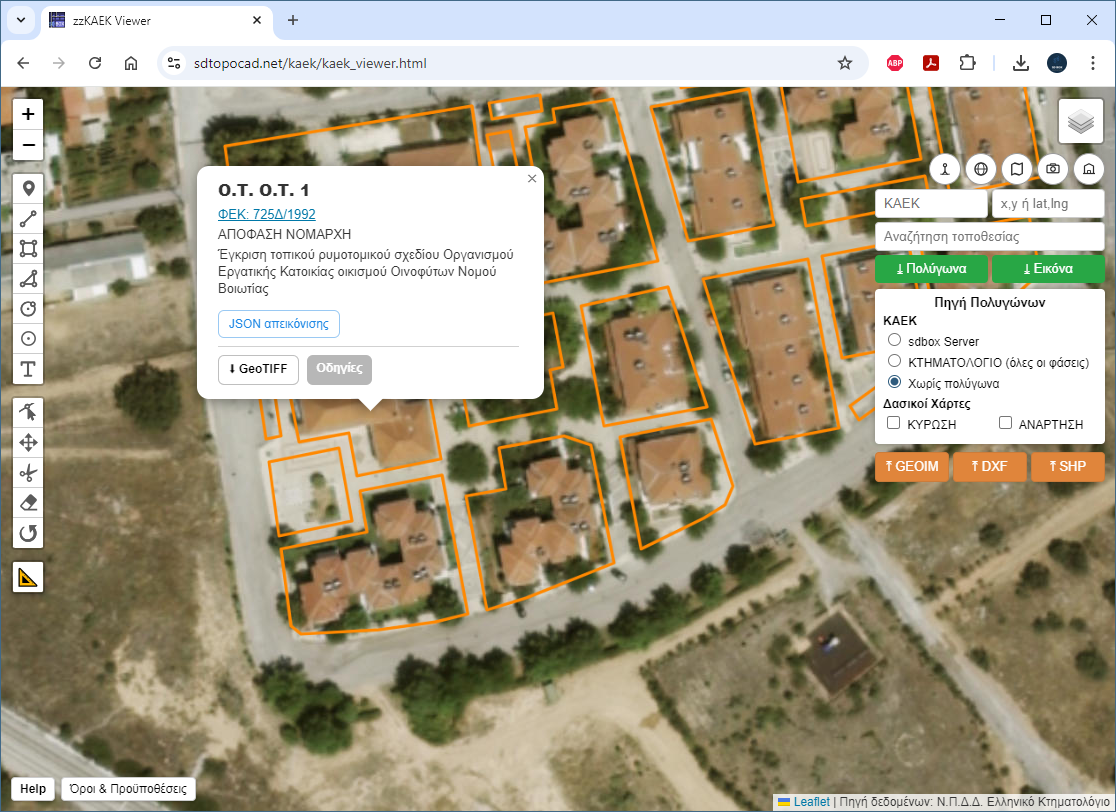The height and width of the screenshot is (812, 1116).
Task: Activate the eraser removal tool
Action: [x=28, y=503]
